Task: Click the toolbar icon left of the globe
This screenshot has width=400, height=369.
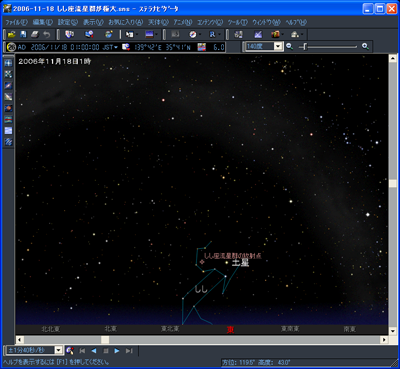Action: (x=89, y=34)
